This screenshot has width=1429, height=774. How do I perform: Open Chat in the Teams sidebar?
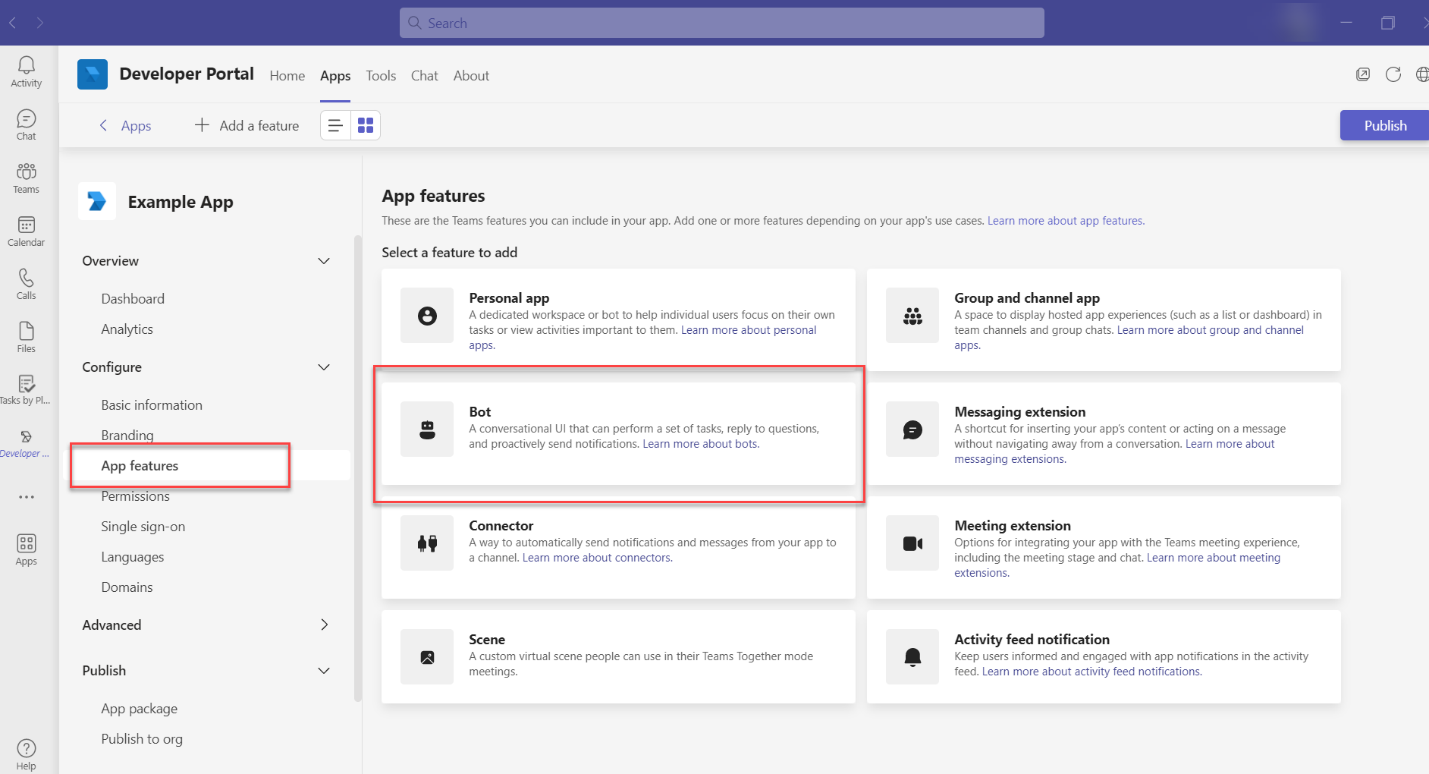pyautogui.click(x=26, y=124)
